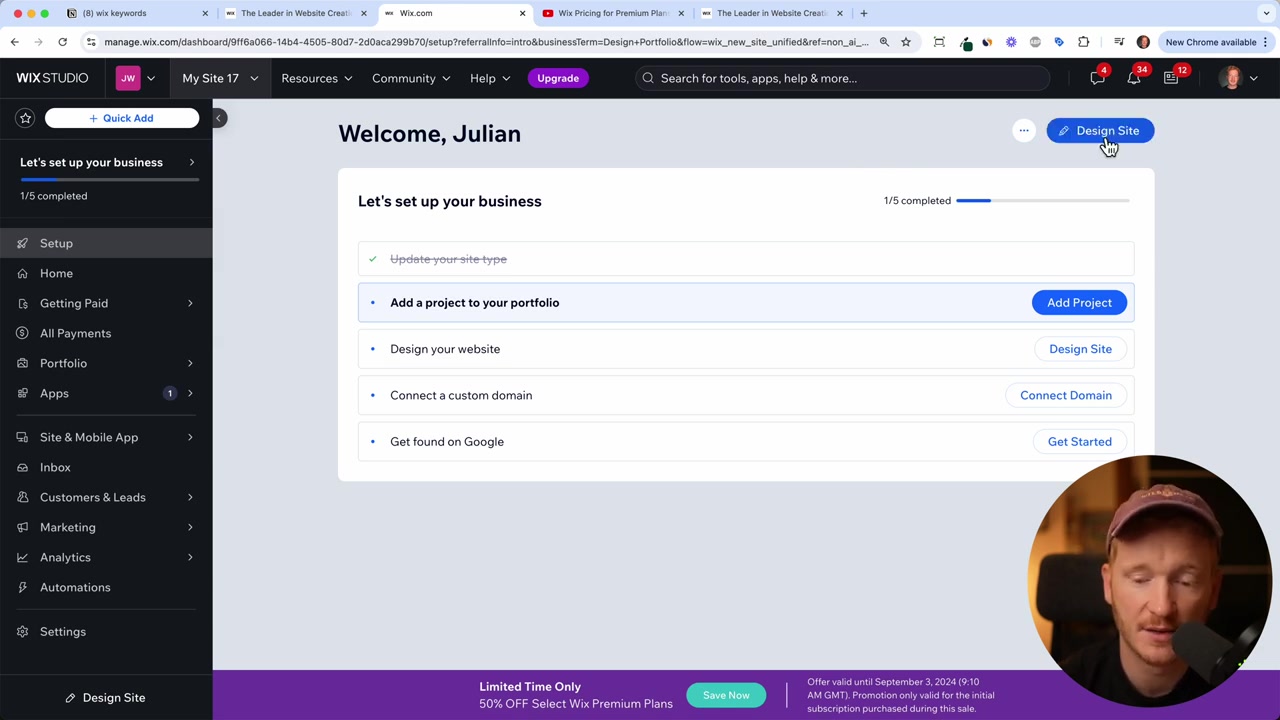Expand Portfolio sidebar section

(106, 363)
